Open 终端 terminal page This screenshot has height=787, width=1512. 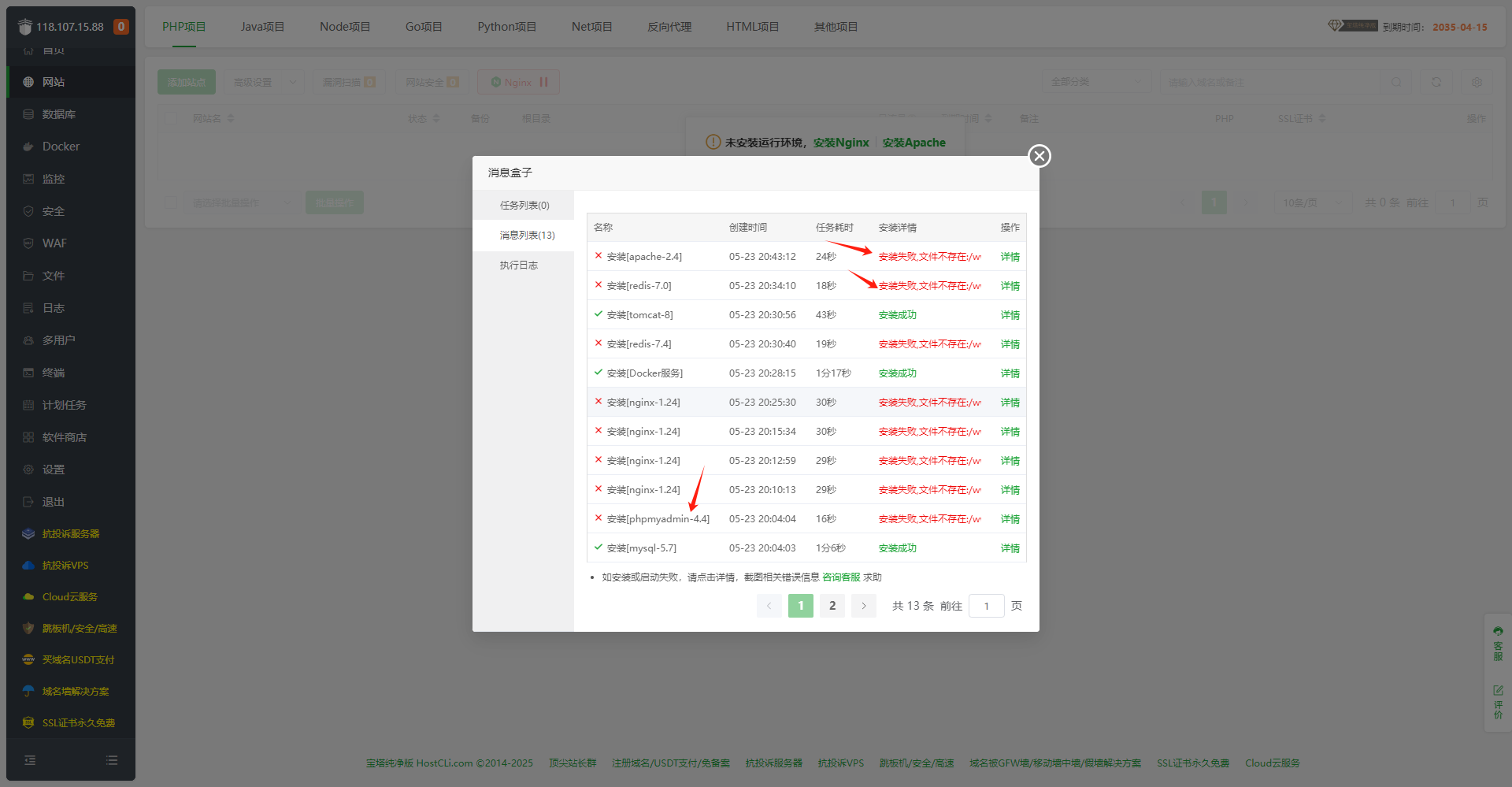pos(71,373)
